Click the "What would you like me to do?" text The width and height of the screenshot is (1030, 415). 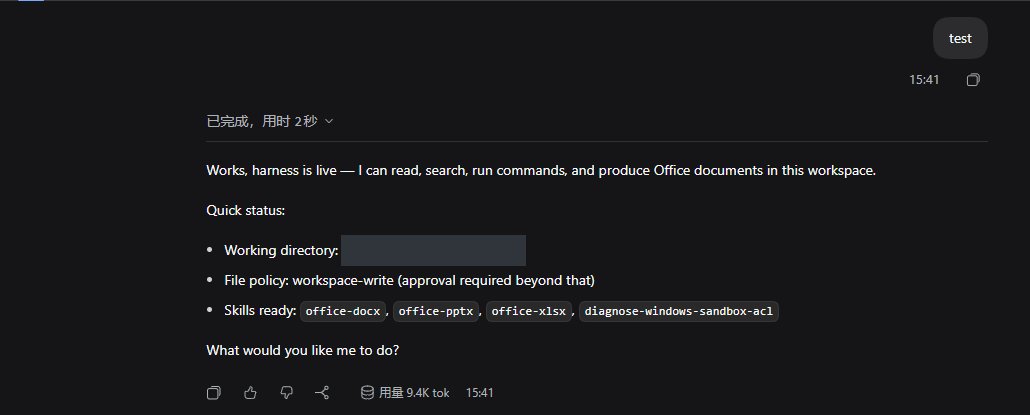pyautogui.click(x=303, y=351)
